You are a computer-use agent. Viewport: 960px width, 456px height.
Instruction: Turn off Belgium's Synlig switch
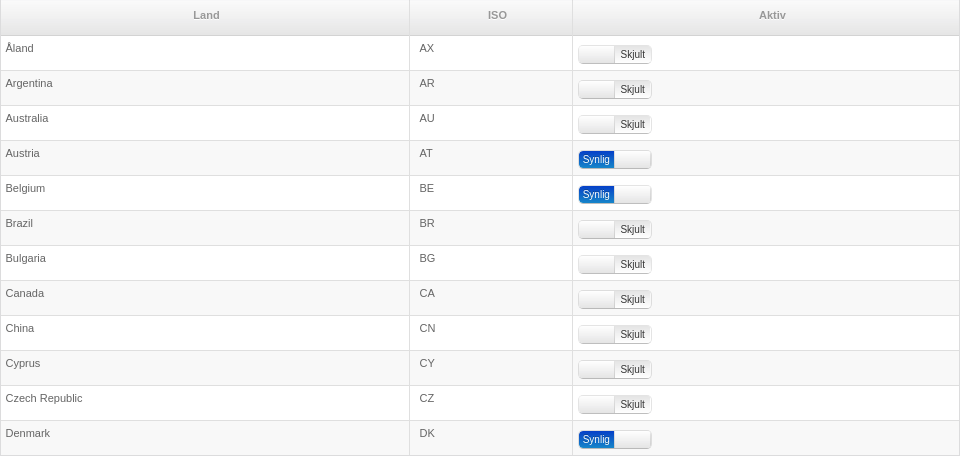(x=614, y=194)
